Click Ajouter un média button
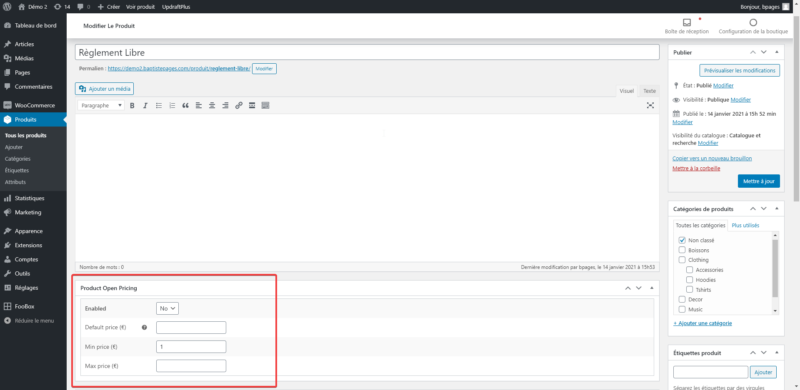This screenshot has width=800, height=390. point(105,89)
